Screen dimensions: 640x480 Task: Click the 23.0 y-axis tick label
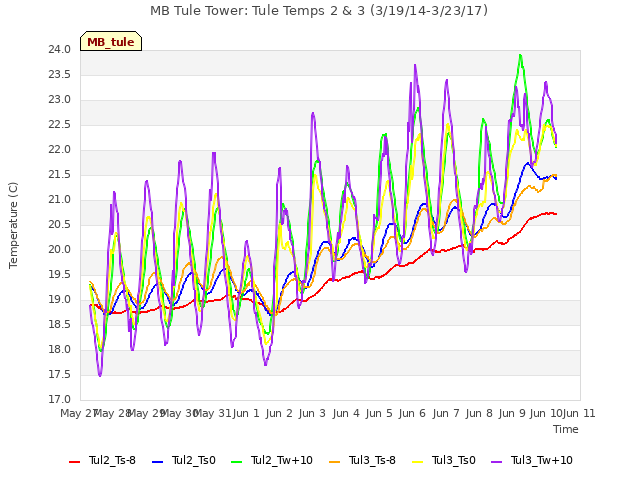60,100
